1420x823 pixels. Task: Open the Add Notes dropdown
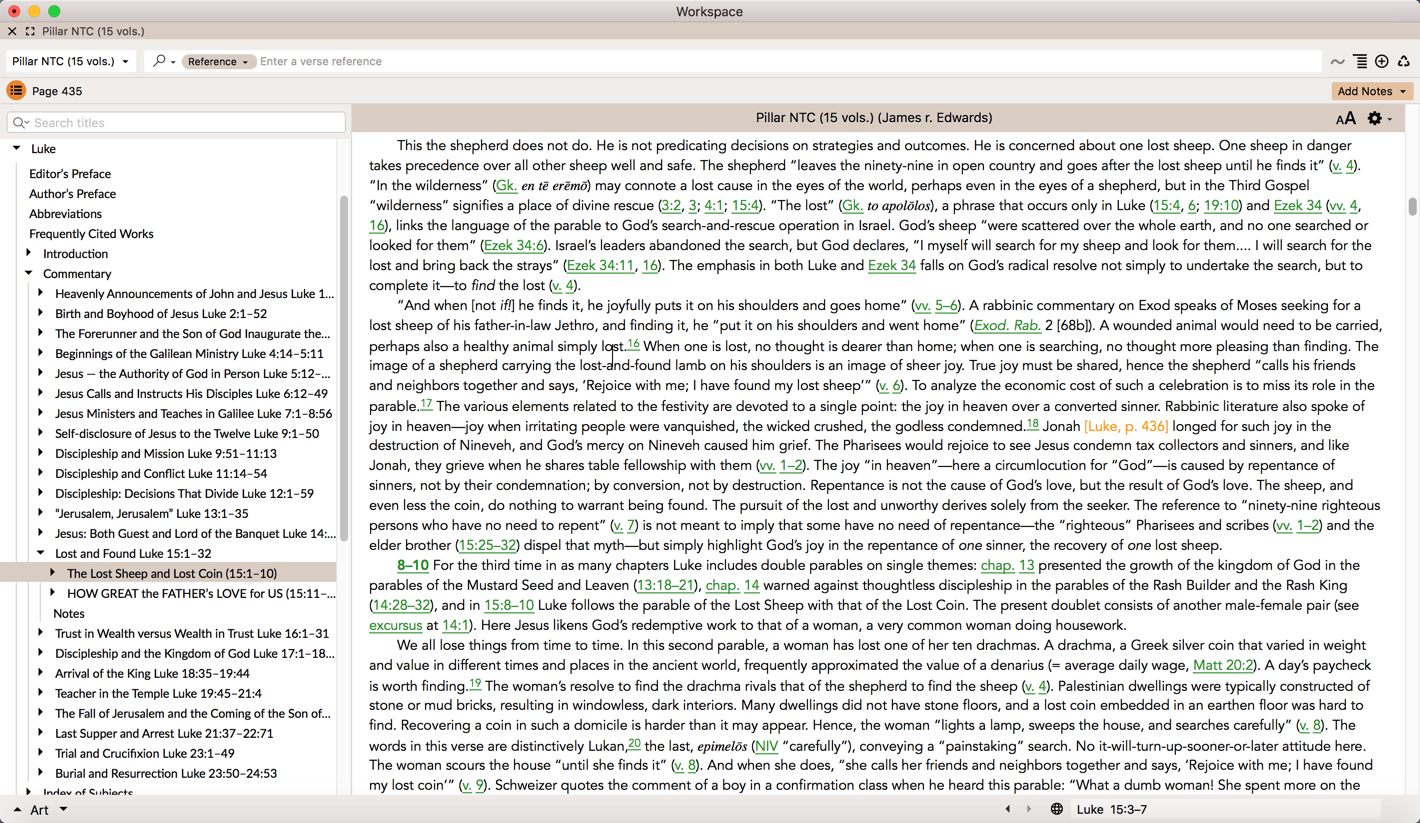(x=1372, y=91)
